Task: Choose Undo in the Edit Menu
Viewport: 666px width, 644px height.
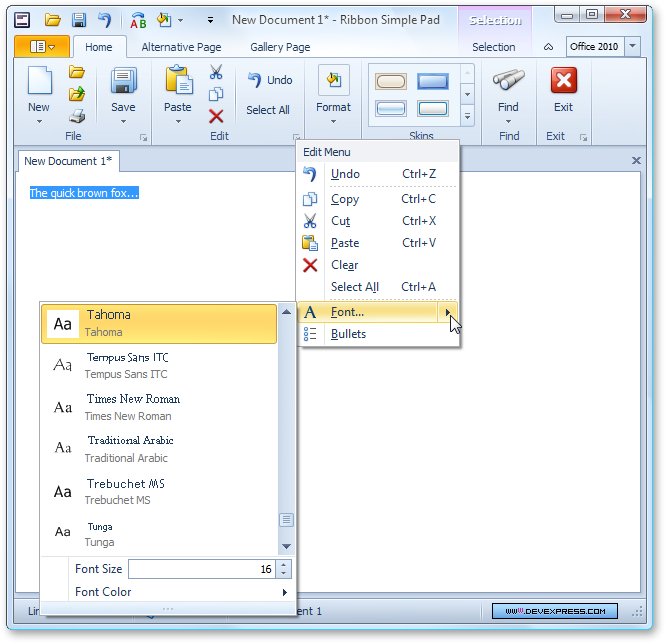Action: tap(378, 174)
